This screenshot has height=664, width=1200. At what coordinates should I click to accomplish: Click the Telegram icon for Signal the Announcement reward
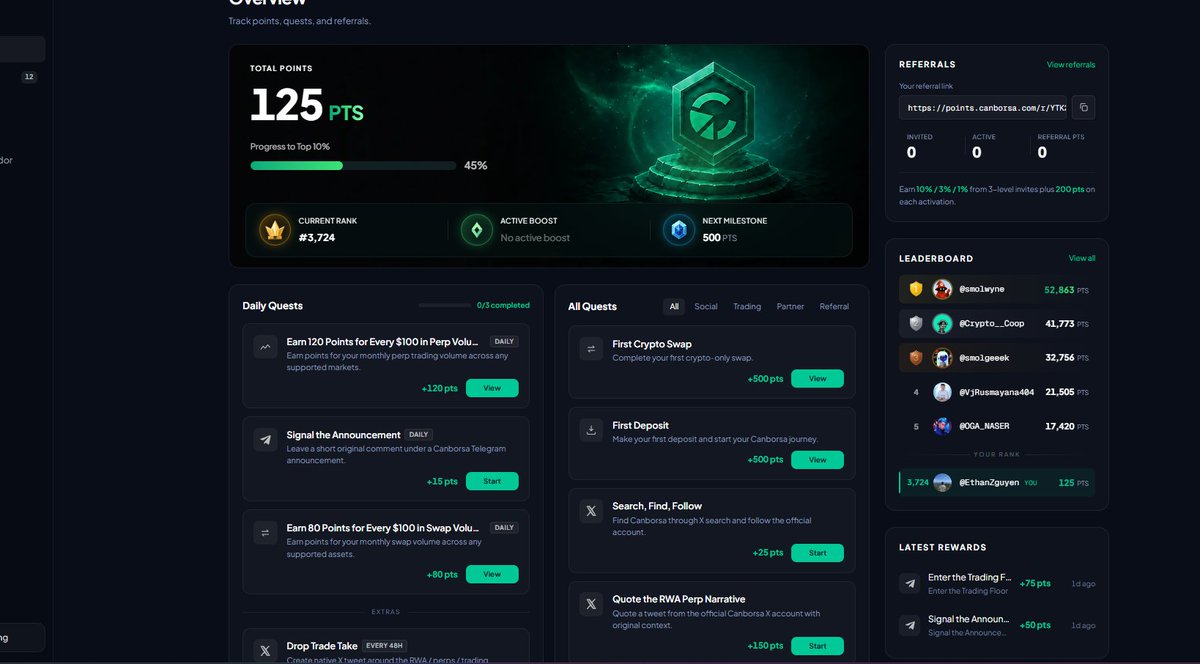click(909, 625)
